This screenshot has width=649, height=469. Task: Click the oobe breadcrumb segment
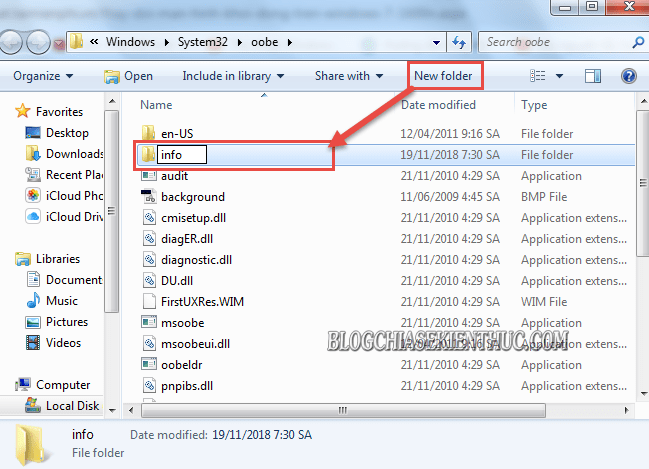(264, 42)
